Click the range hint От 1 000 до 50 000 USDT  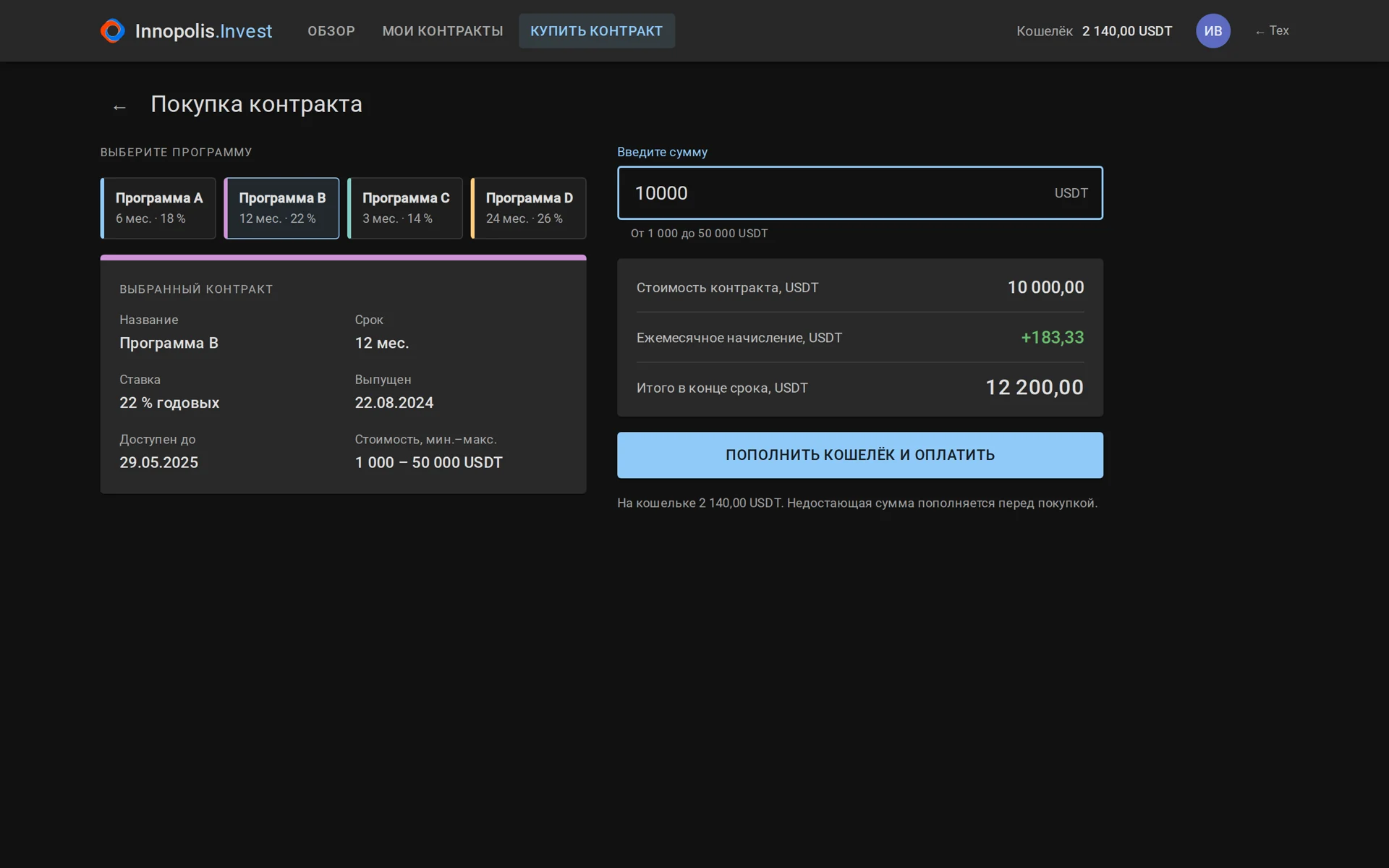699,234
